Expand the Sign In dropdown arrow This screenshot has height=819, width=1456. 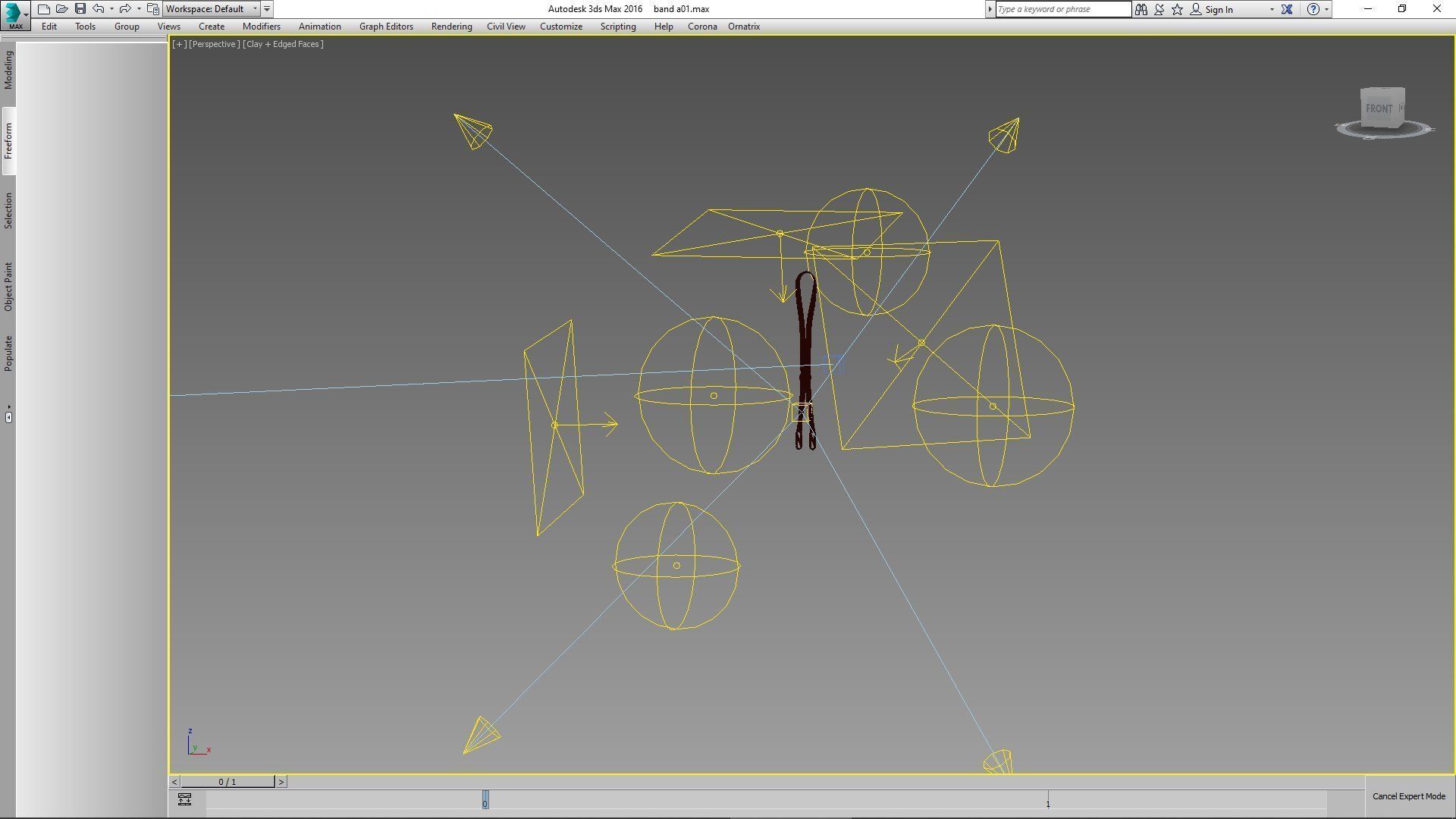pyautogui.click(x=1272, y=10)
